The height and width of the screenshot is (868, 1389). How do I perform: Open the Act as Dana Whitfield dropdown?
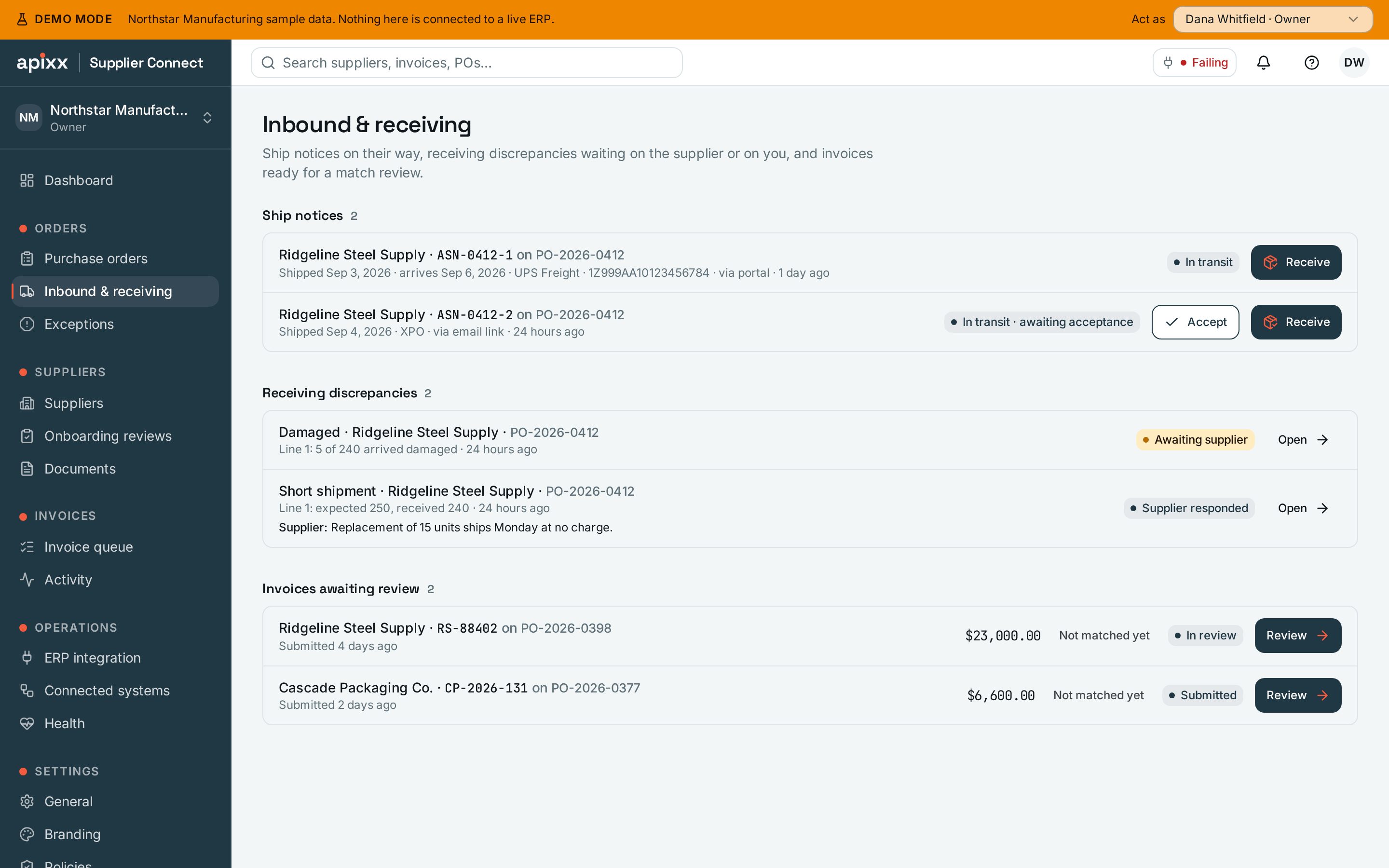pyautogui.click(x=1272, y=19)
